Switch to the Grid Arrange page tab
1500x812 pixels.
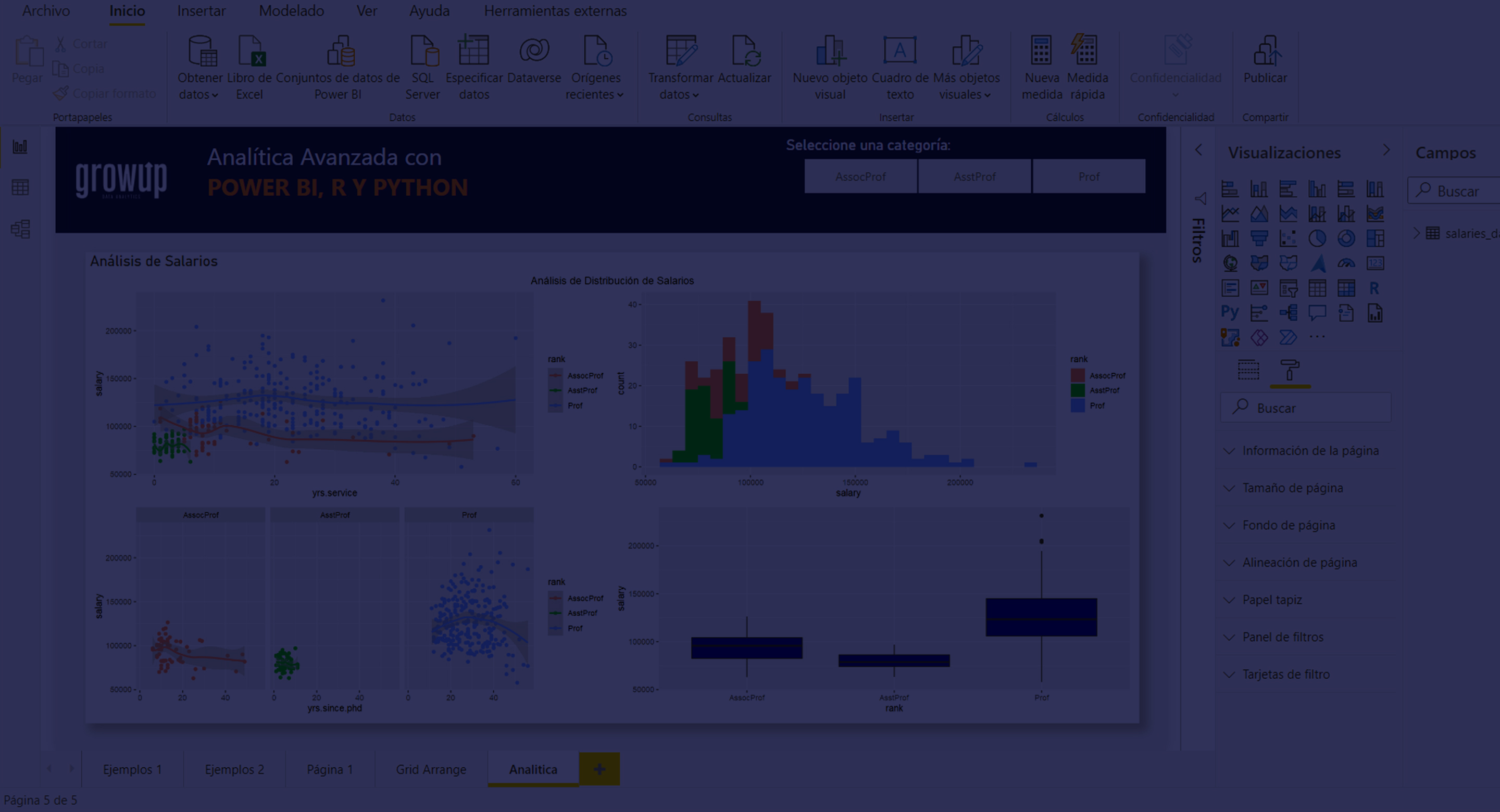tap(431, 769)
